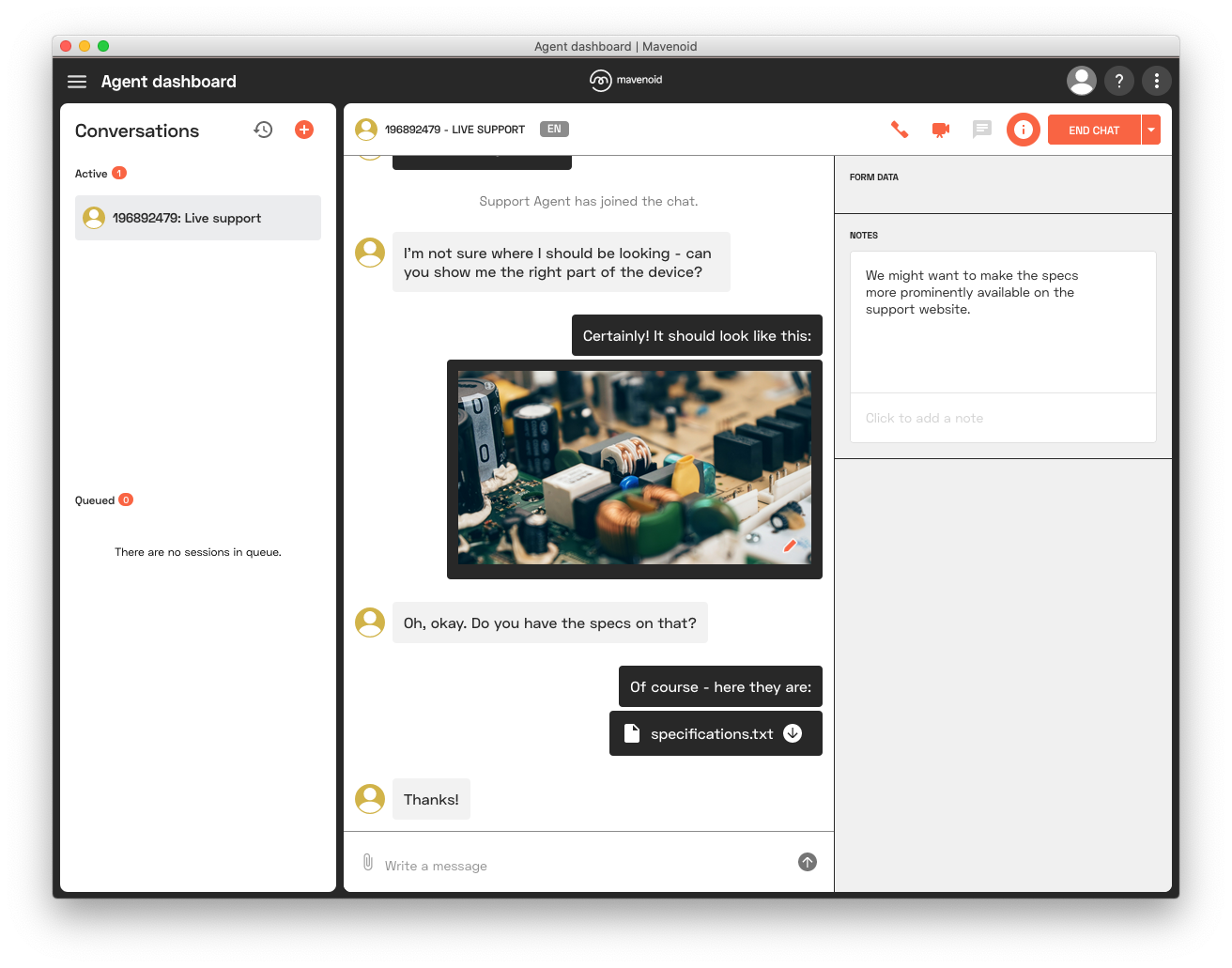Open the help question mark icon
Screen dimensions: 1232x968
[1119, 81]
